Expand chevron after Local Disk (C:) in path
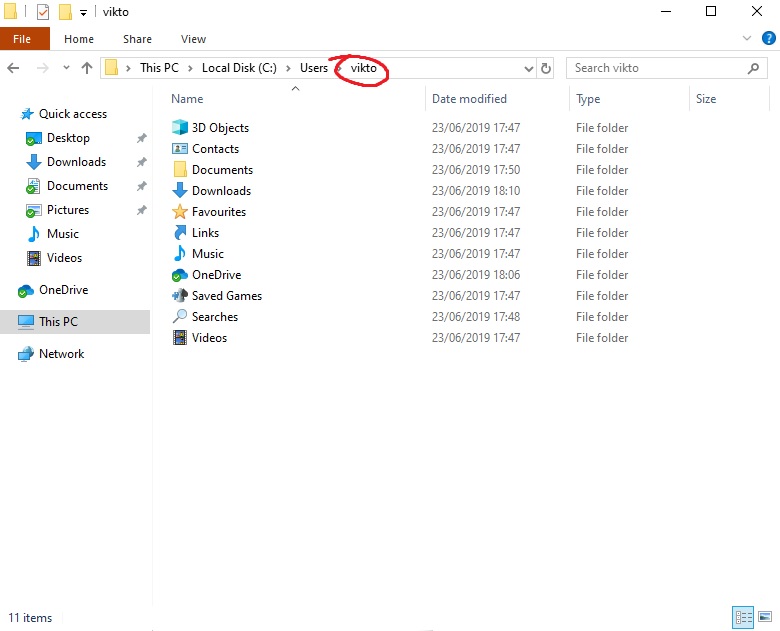The width and height of the screenshot is (780, 631). click(288, 68)
